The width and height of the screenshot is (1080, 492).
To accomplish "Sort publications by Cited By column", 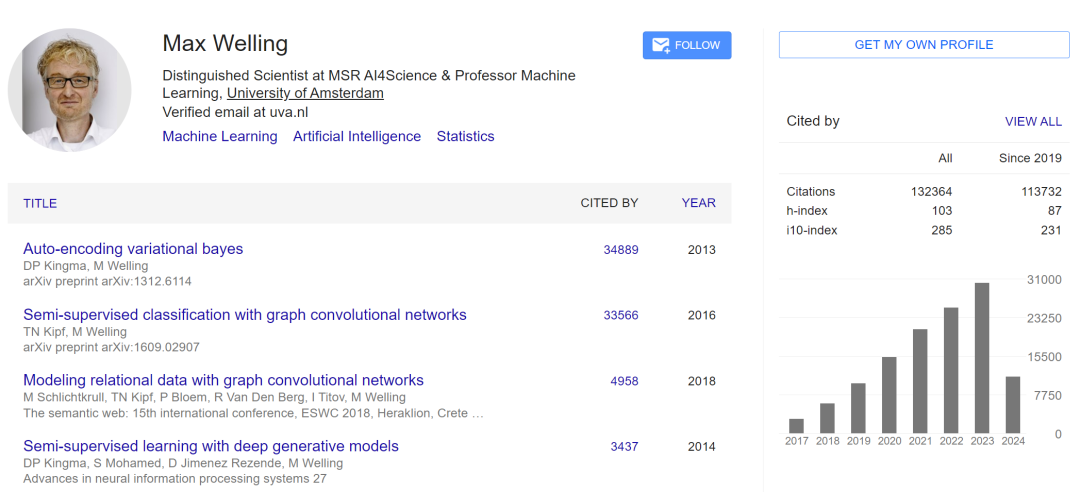I will pyautogui.click(x=609, y=203).
